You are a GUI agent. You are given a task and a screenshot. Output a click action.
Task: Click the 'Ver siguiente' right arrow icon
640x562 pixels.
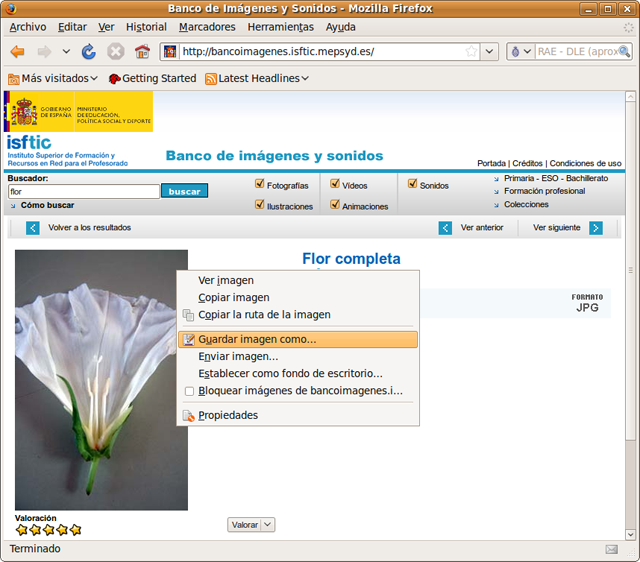pyautogui.click(x=596, y=228)
